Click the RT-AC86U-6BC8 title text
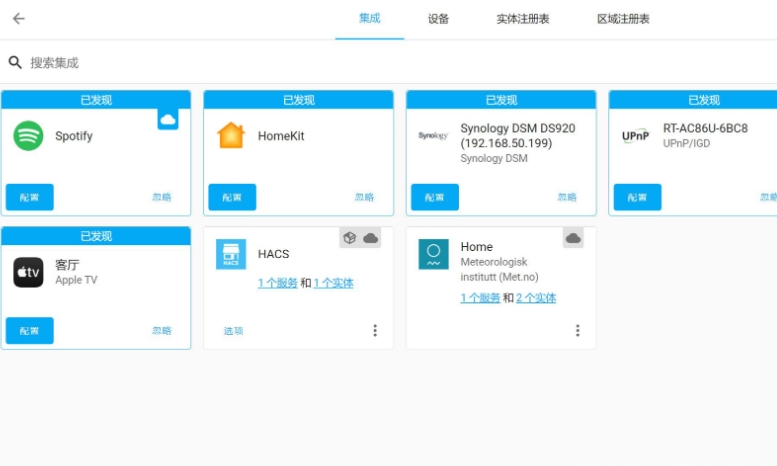This screenshot has height=466, width=777. (705, 128)
